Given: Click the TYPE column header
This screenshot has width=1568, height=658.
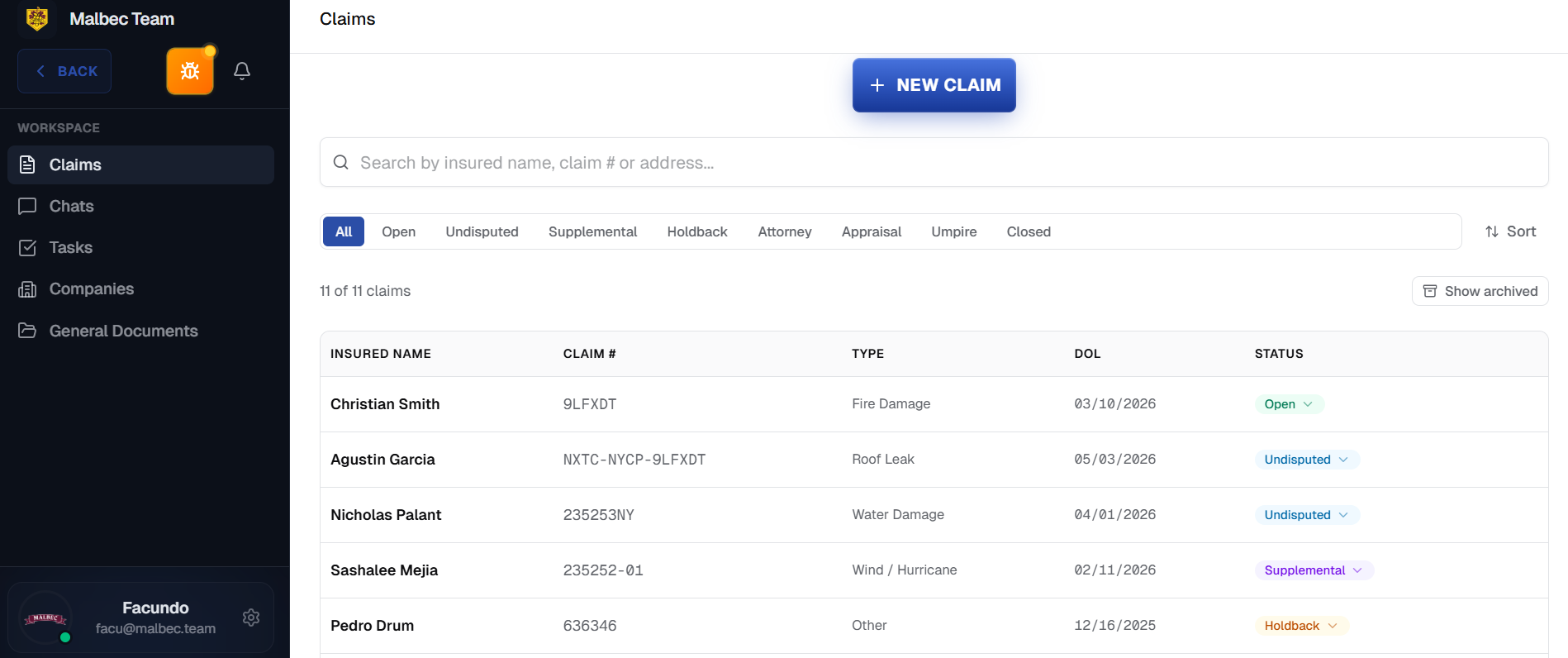Looking at the screenshot, I should point(868,354).
